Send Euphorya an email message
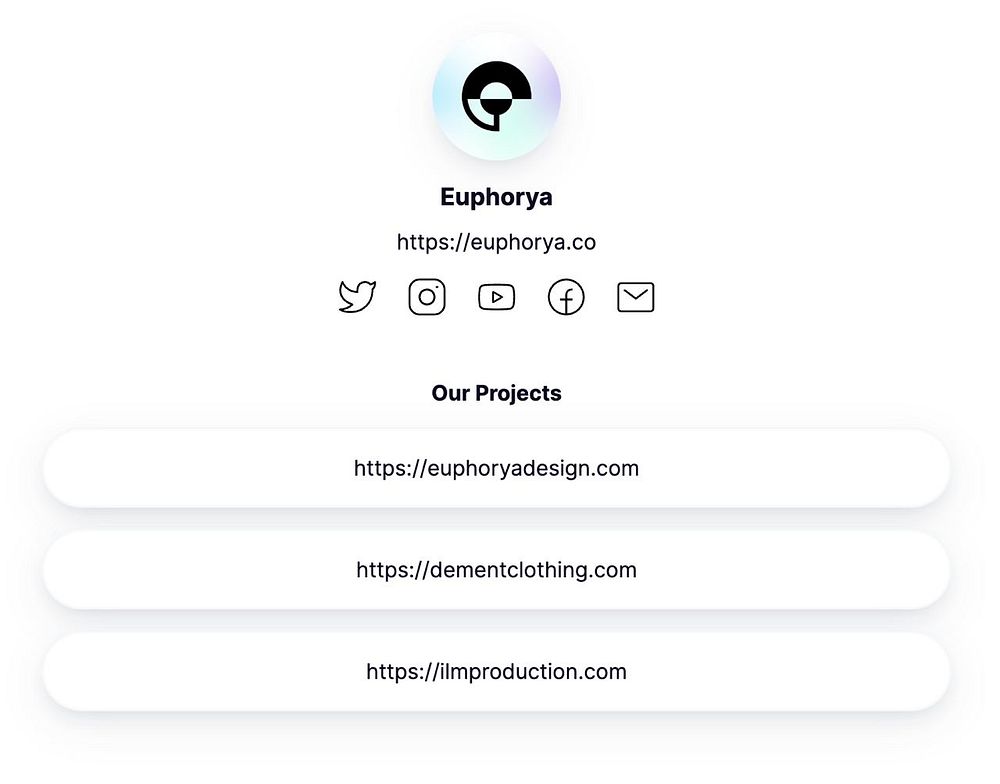The image size is (1000, 784). 636,297
